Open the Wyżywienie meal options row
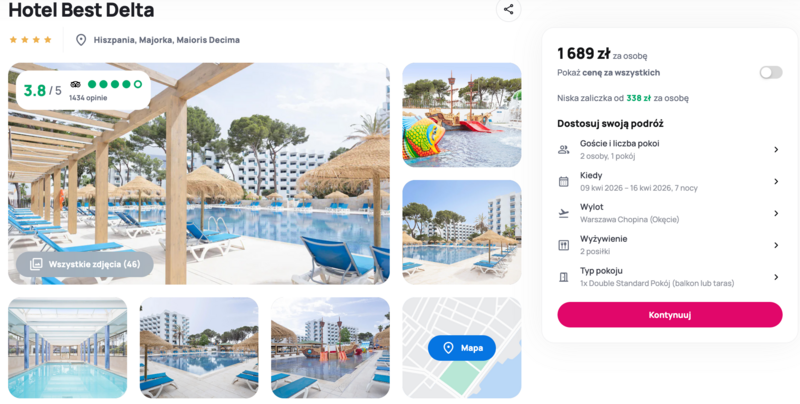The height and width of the screenshot is (404, 800). 669,245
